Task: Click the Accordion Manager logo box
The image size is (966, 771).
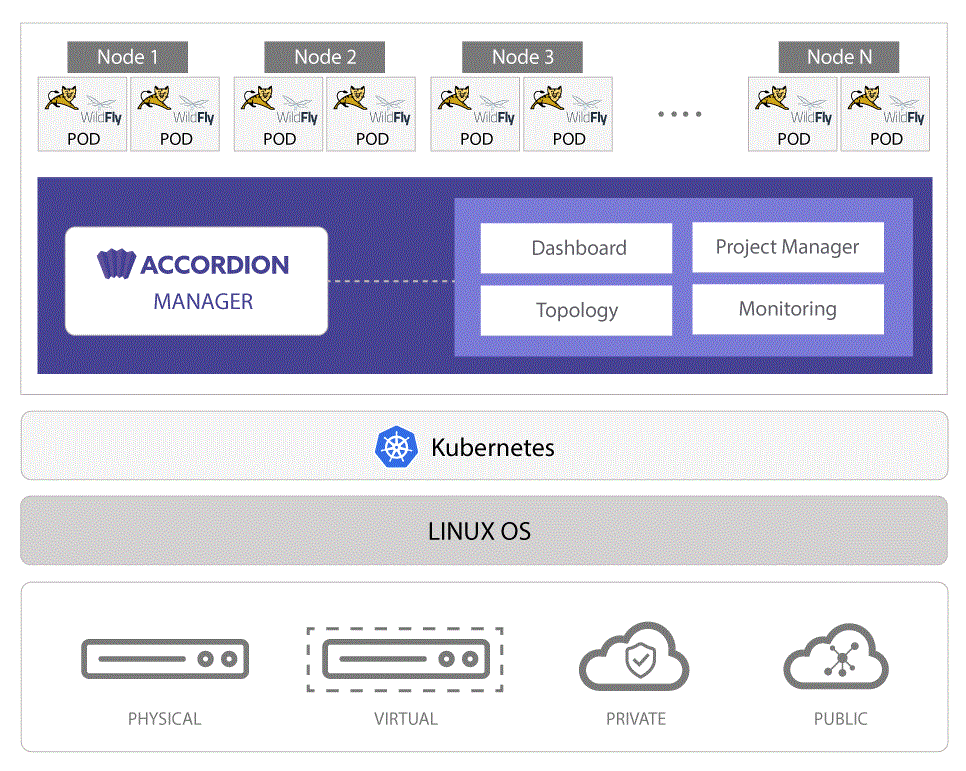Action: pos(197,281)
